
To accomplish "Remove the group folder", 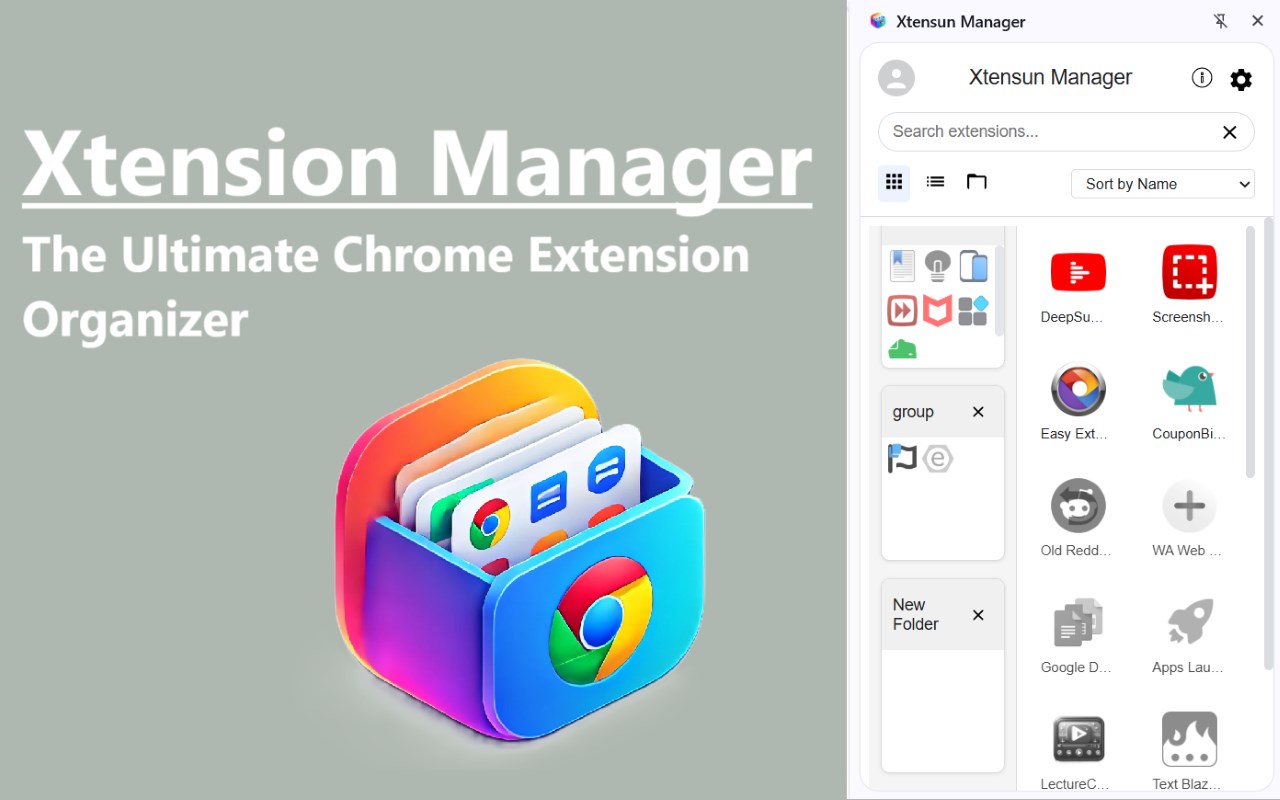I will pyautogui.click(x=978, y=412).
